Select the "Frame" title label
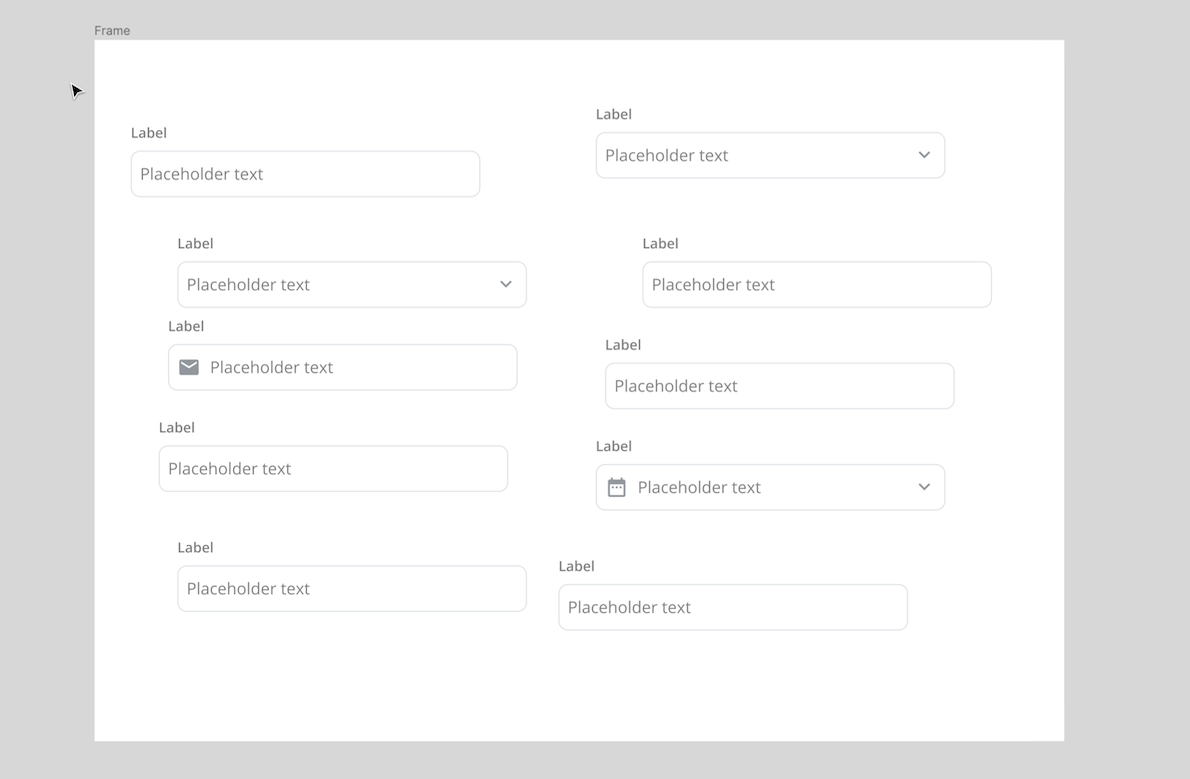The image size is (1190, 779). click(x=112, y=31)
